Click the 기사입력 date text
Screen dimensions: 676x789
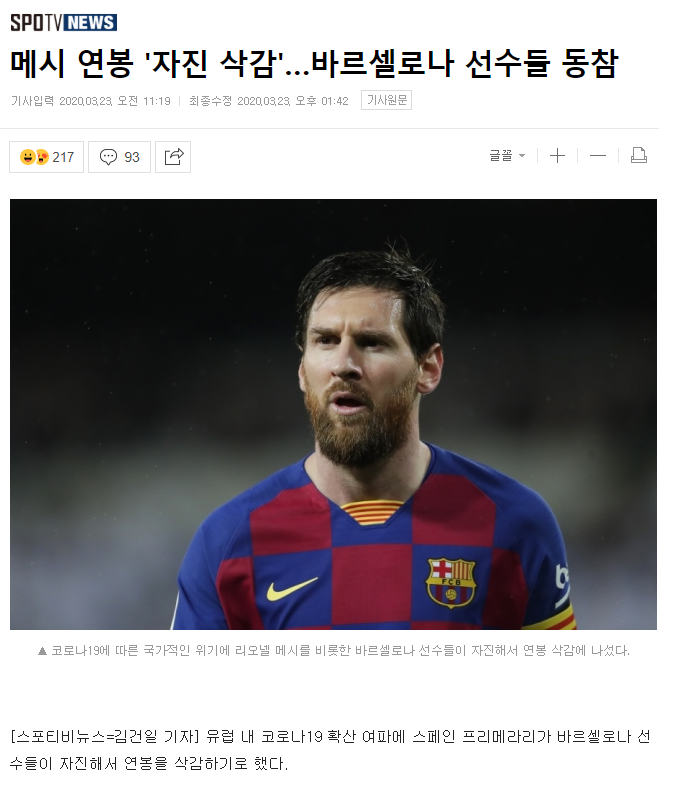pyautogui.click(x=91, y=101)
